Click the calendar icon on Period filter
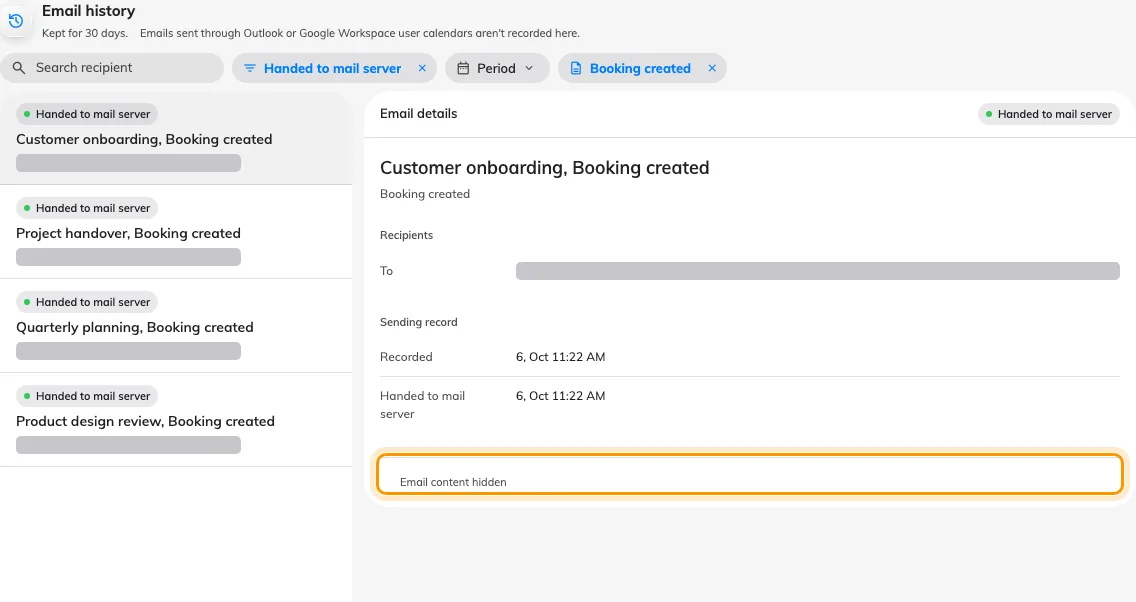This screenshot has width=1136, height=602. (463, 68)
